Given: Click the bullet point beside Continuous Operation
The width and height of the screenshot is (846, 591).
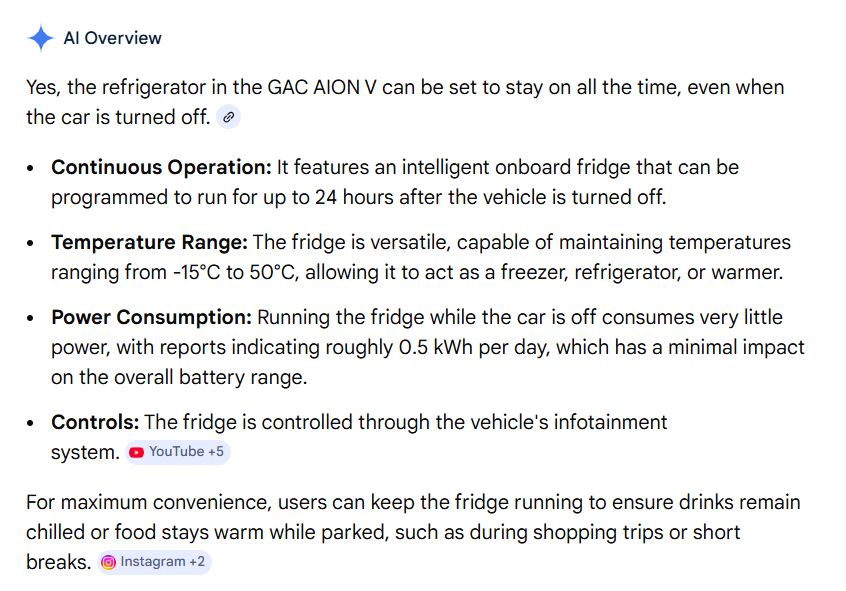Looking at the screenshot, I should (33, 169).
